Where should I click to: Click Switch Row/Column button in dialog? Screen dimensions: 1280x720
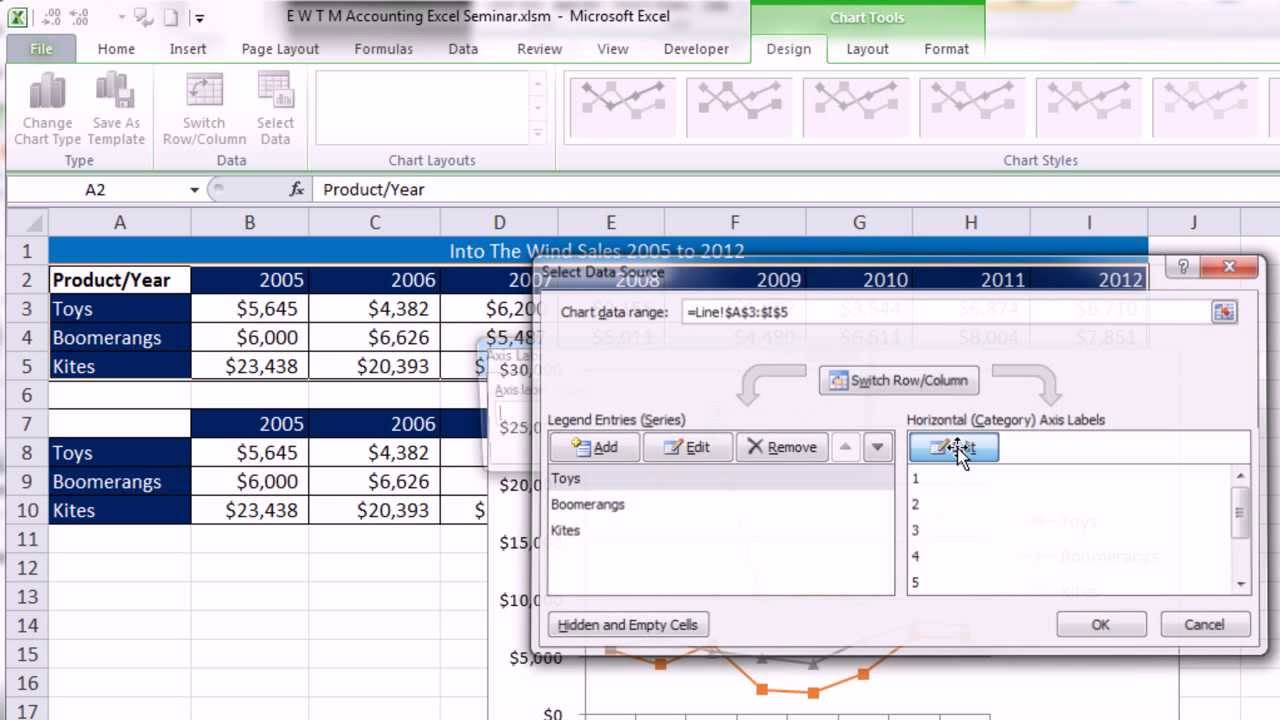[898, 380]
